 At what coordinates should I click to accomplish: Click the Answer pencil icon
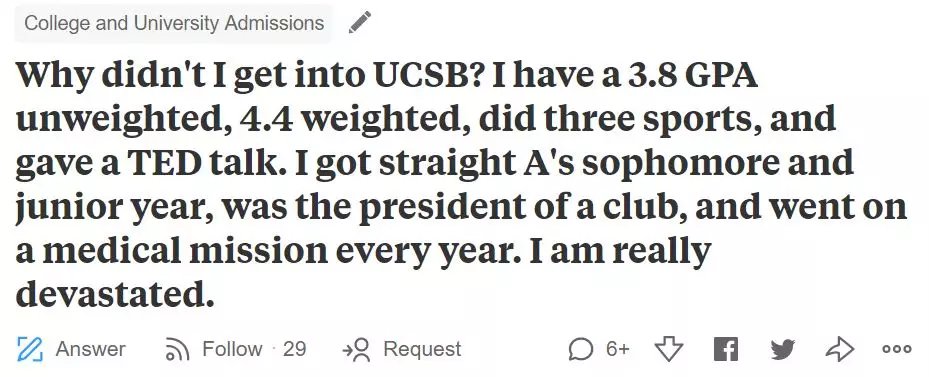[x=28, y=349]
